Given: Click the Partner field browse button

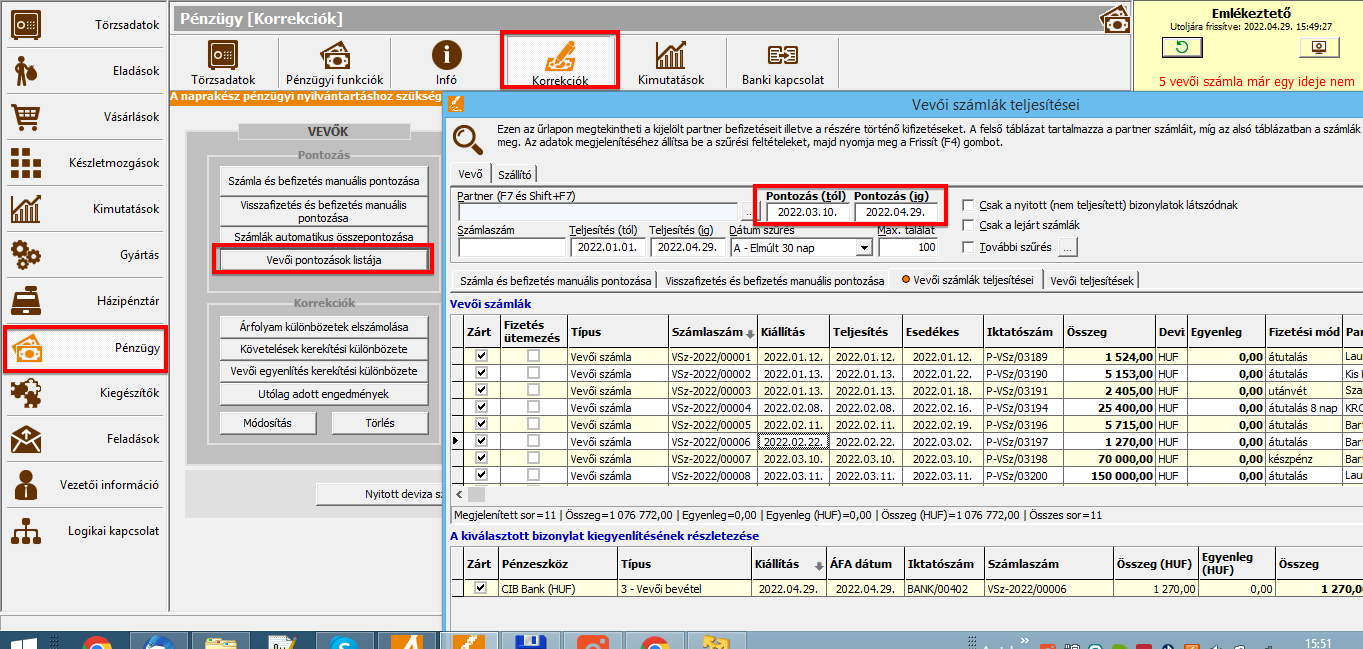Looking at the screenshot, I should coord(745,212).
